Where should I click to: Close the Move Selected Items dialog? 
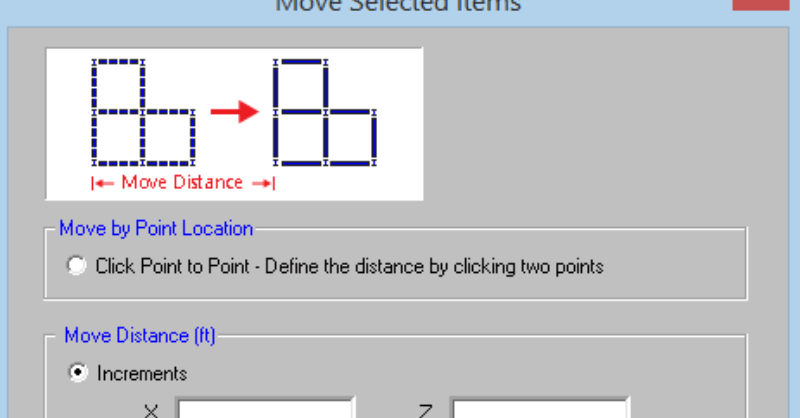[766, 5]
